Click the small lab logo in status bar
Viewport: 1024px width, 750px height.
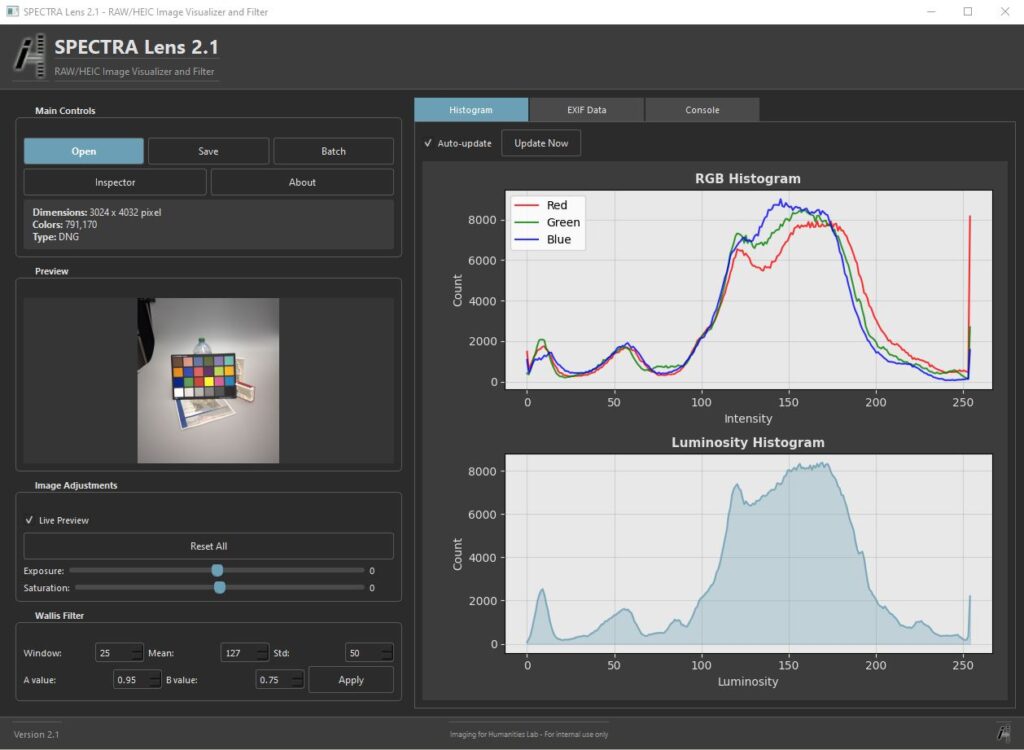(1002, 733)
